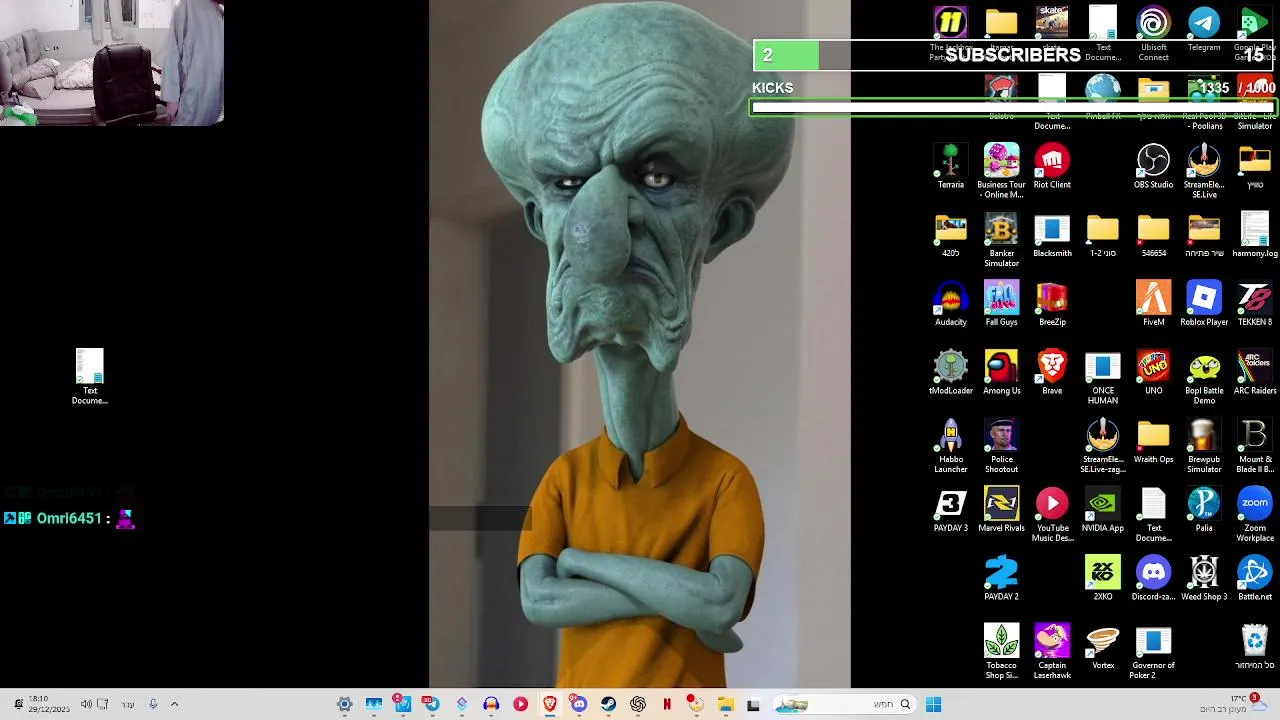Launch Captain Laserhawk desktop icon
The height and width of the screenshot is (720, 1280).
pos(1052,652)
